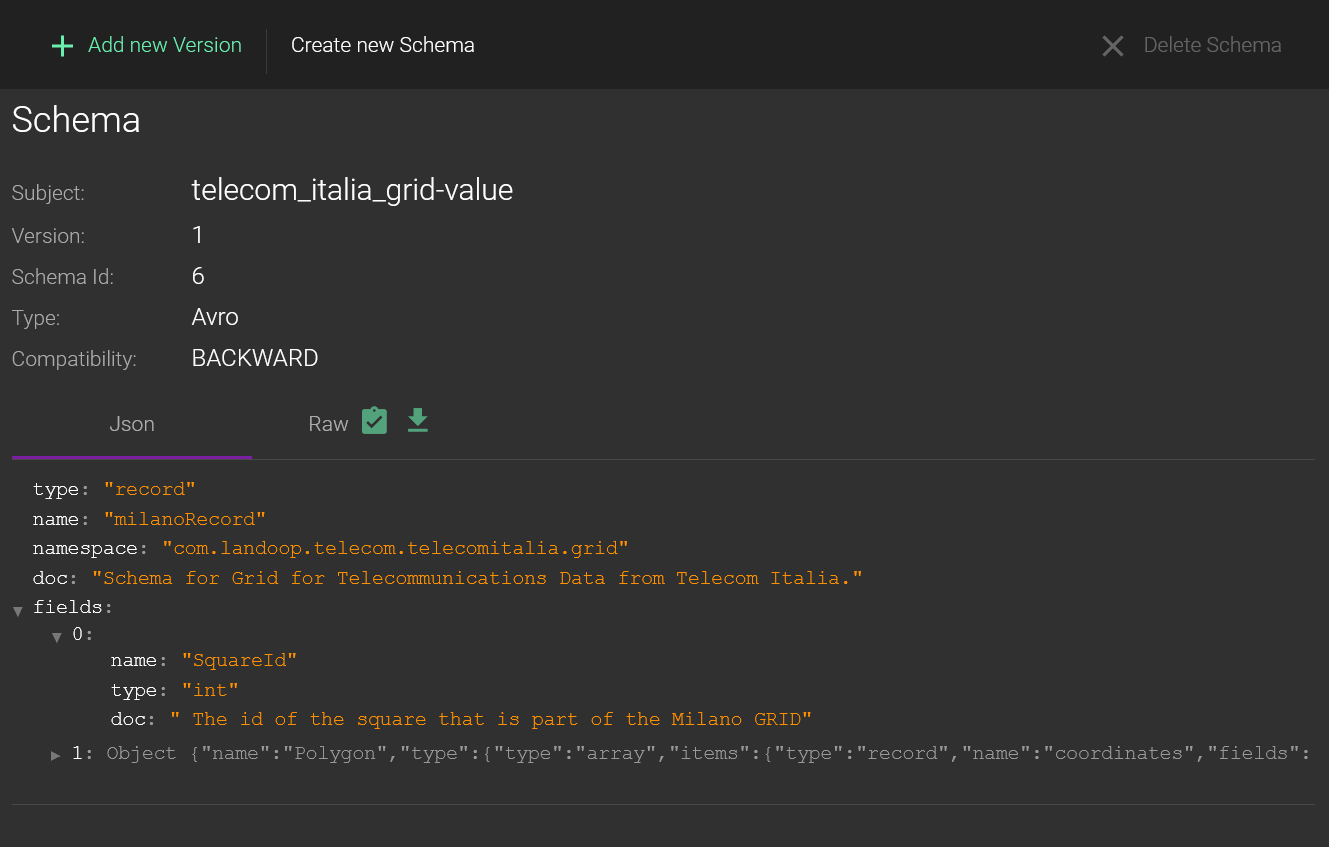Click the Schema Id: label

pyautogui.click(x=62, y=277)
